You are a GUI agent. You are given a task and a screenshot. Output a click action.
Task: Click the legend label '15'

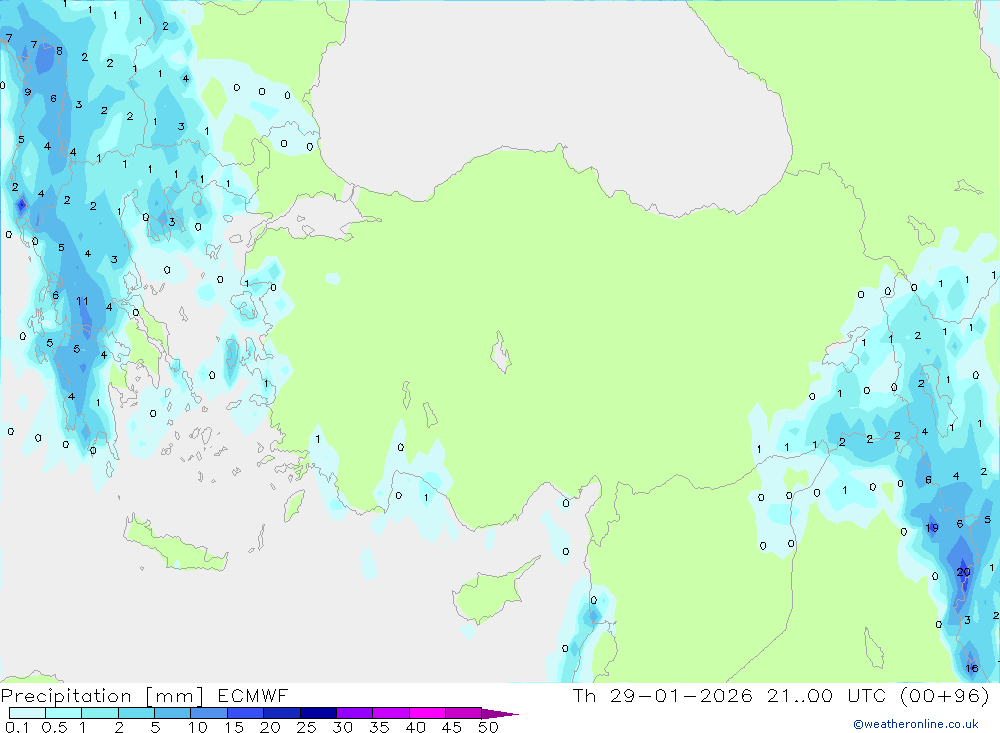pyautogui.click(x=234, y=727)
